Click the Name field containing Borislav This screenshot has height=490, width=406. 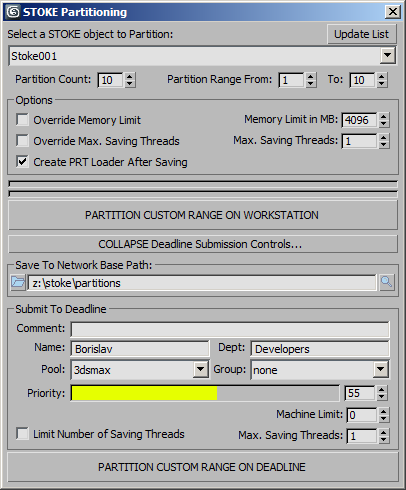[140, 349]
